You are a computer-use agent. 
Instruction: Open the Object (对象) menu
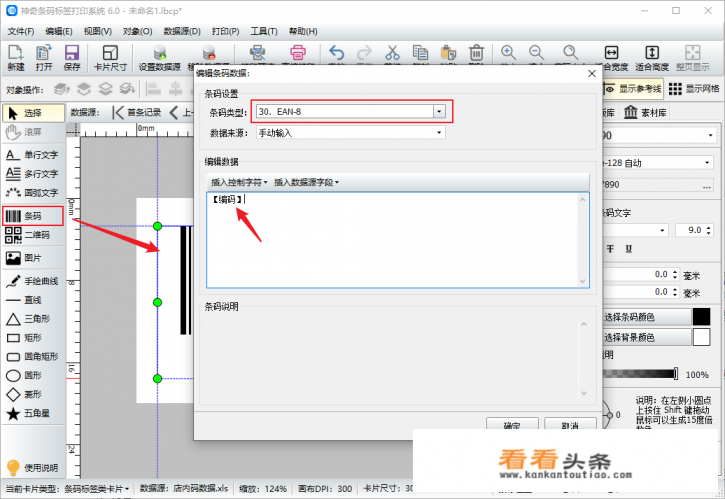click(x=137, y=31)
